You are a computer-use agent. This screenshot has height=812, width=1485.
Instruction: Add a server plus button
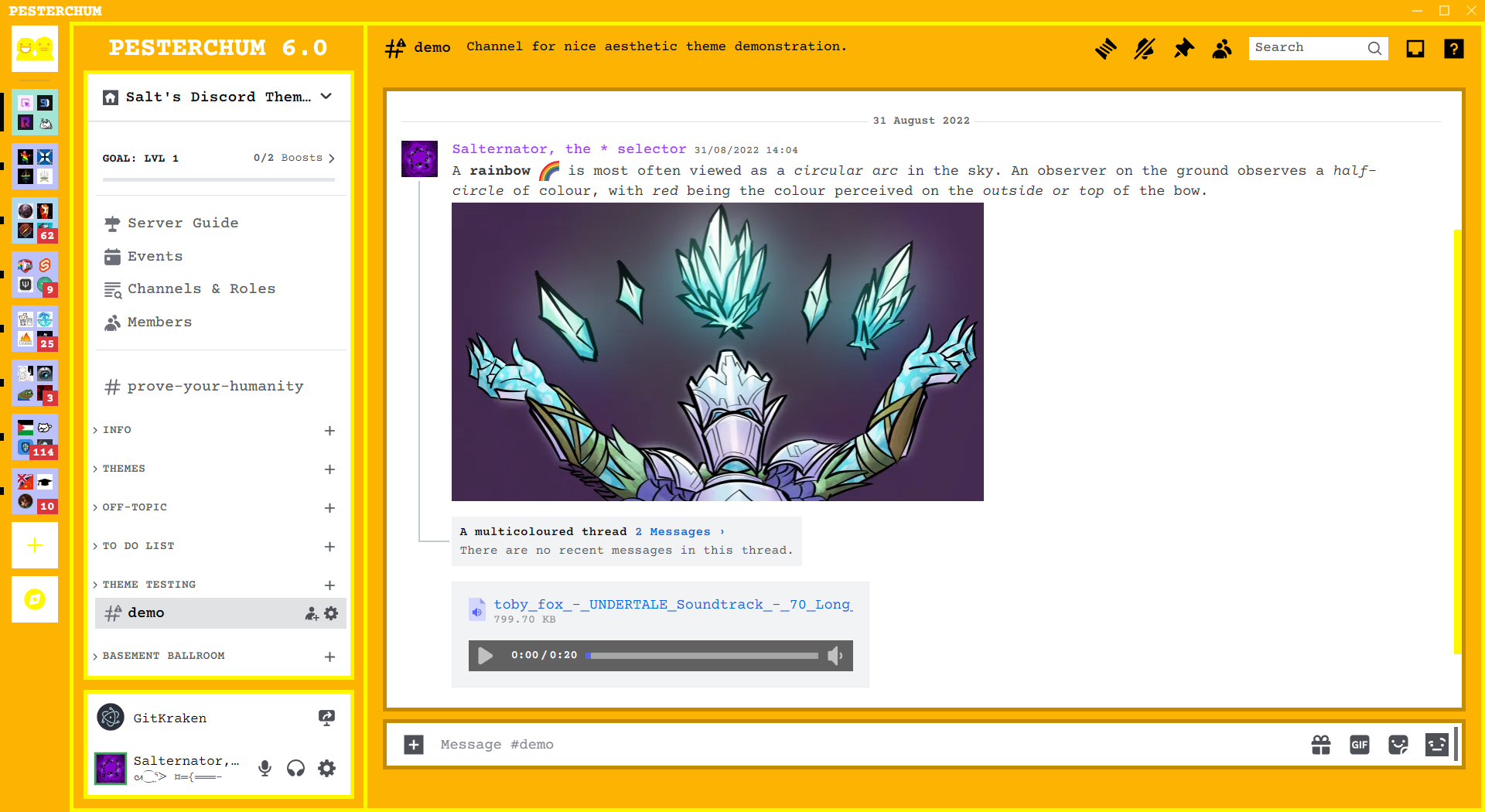point(35,545)
